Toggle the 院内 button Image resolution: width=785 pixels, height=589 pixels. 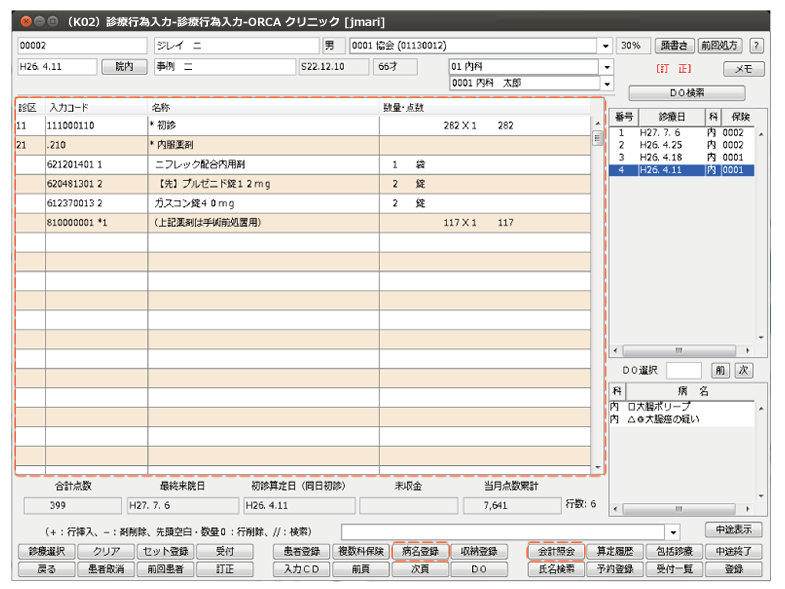pos(124,67)
